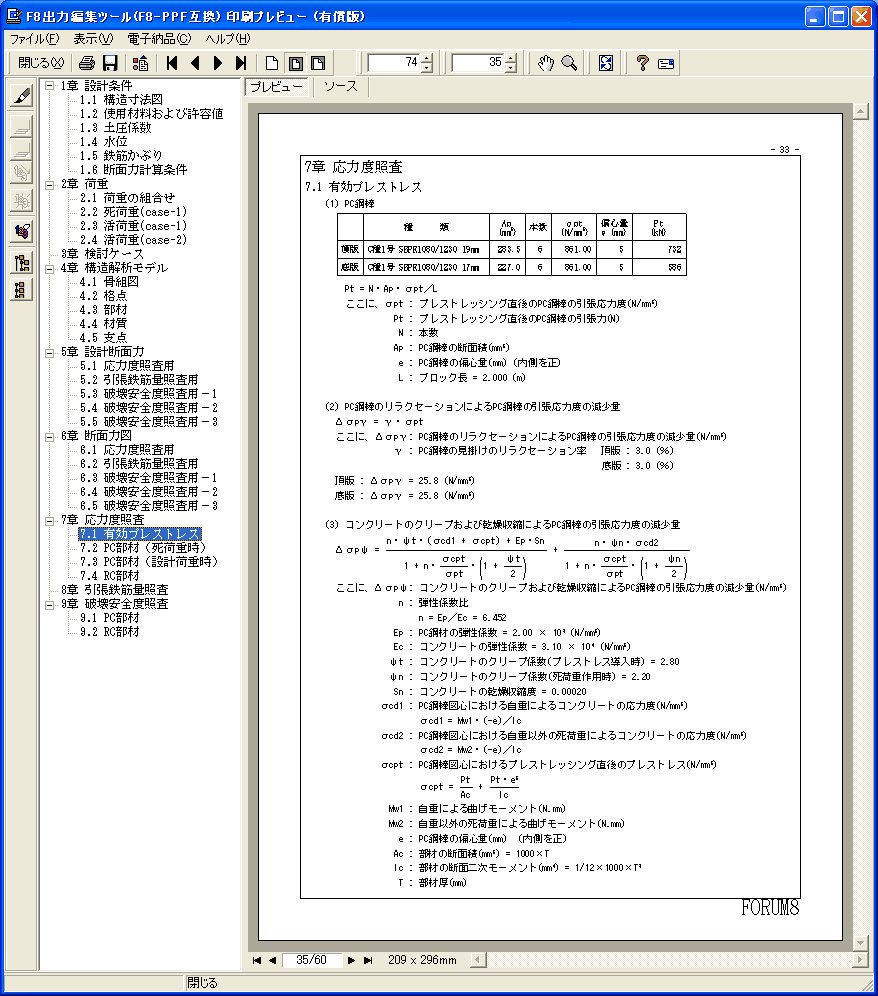Collapse the 4章 構造解析モデル tree node
Viewport: 878px width, 996px height.
click(x=50, y=269)
